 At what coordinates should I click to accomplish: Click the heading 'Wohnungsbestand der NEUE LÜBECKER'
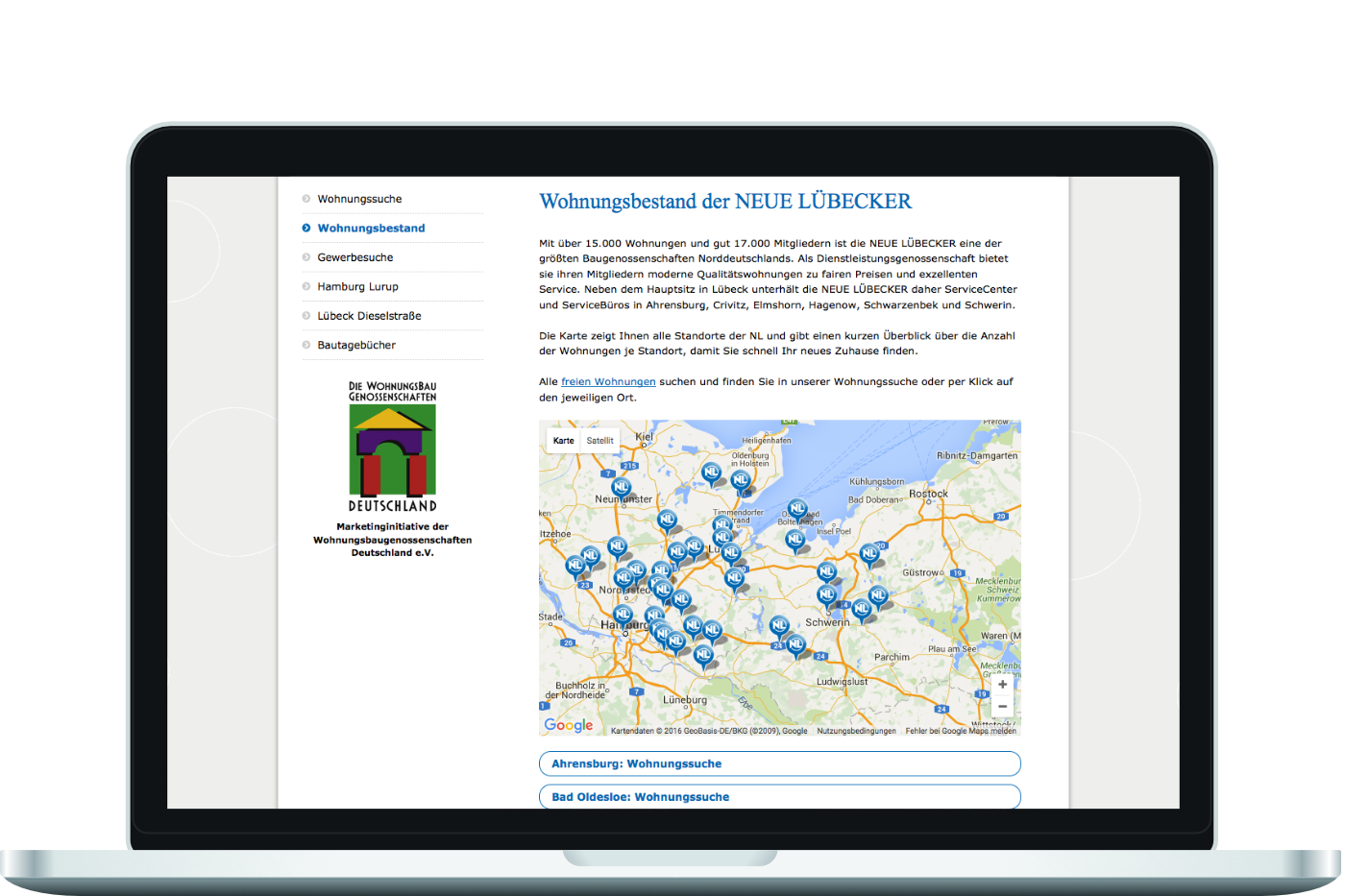tap(725, 202)
